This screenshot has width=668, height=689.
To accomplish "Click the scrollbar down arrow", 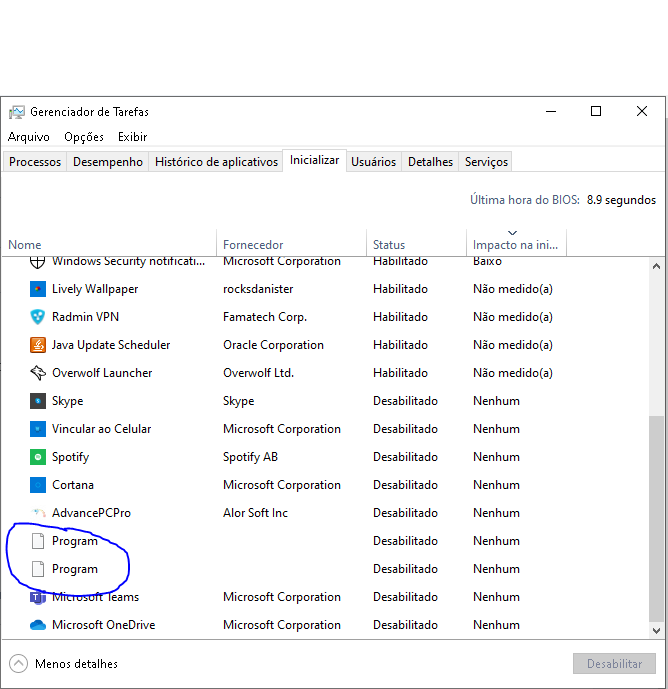I will coord(657,631).
